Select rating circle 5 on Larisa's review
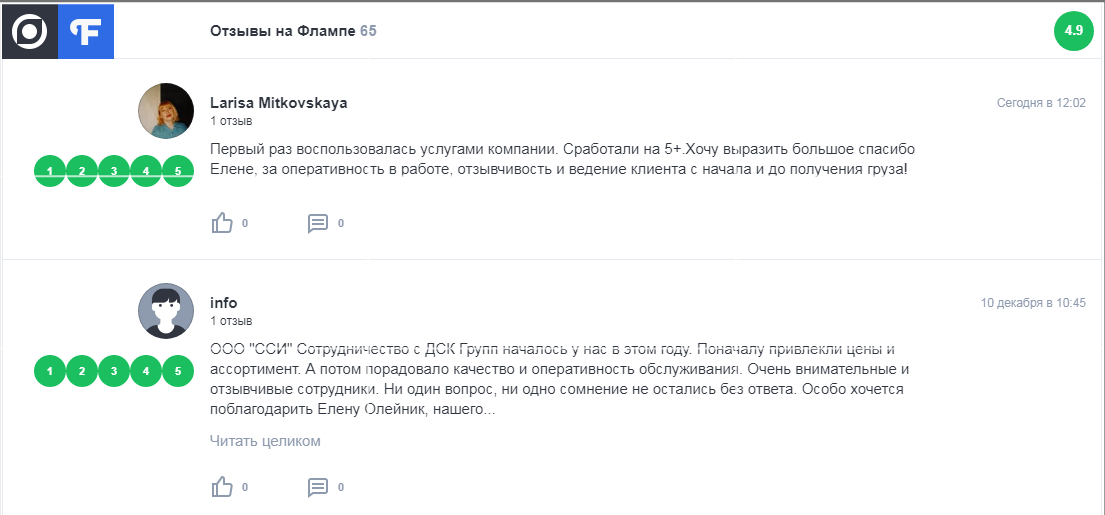1105x515 pixels. (x=178, y=171)
